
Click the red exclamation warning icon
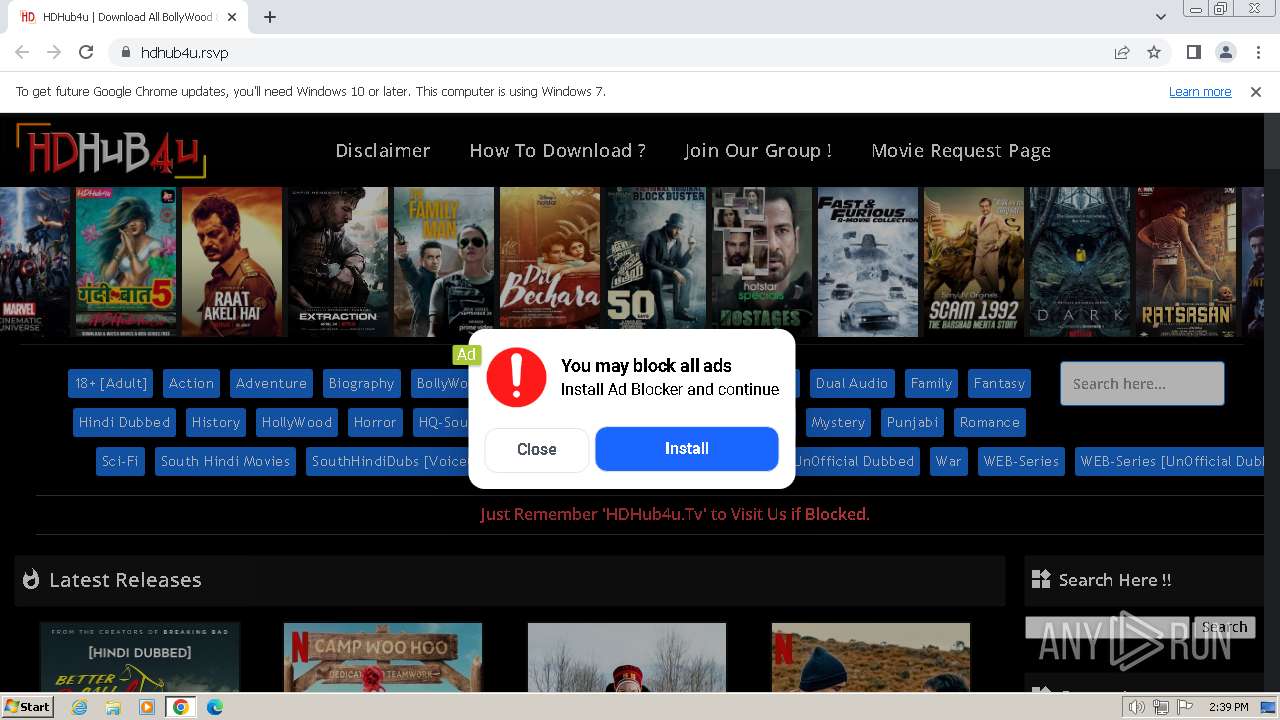point(516,377)
